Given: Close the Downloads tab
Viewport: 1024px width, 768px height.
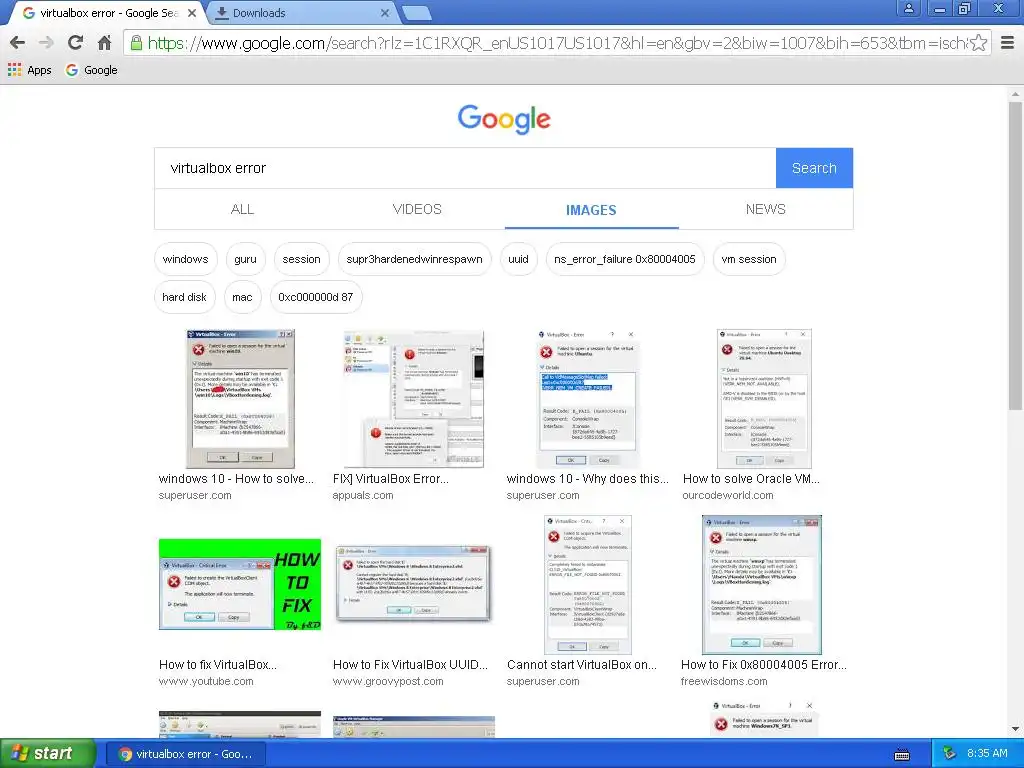Looking at the screenshot, I should click(385, 12).
